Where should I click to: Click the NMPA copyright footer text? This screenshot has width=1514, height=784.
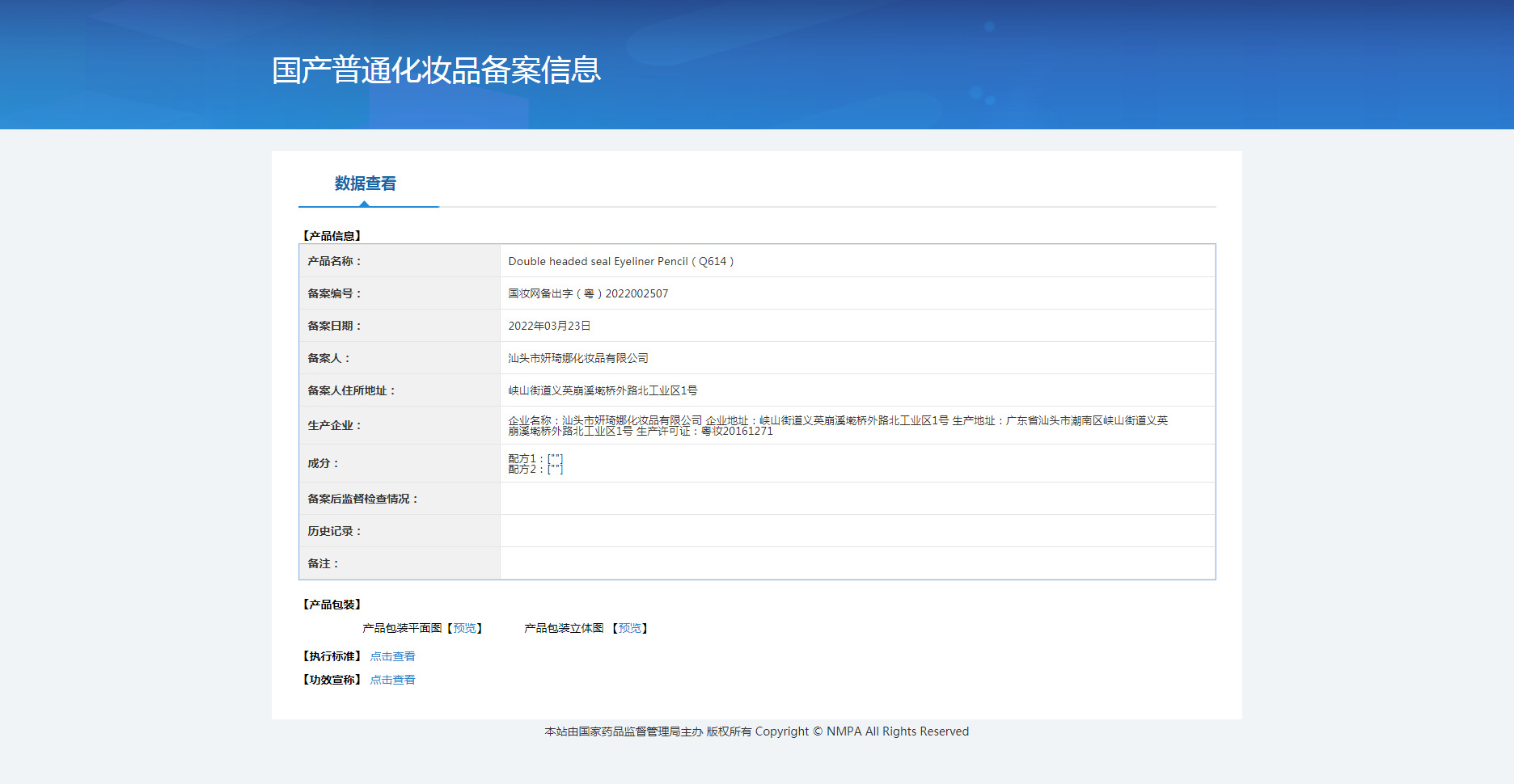click(x=756, y=731)
